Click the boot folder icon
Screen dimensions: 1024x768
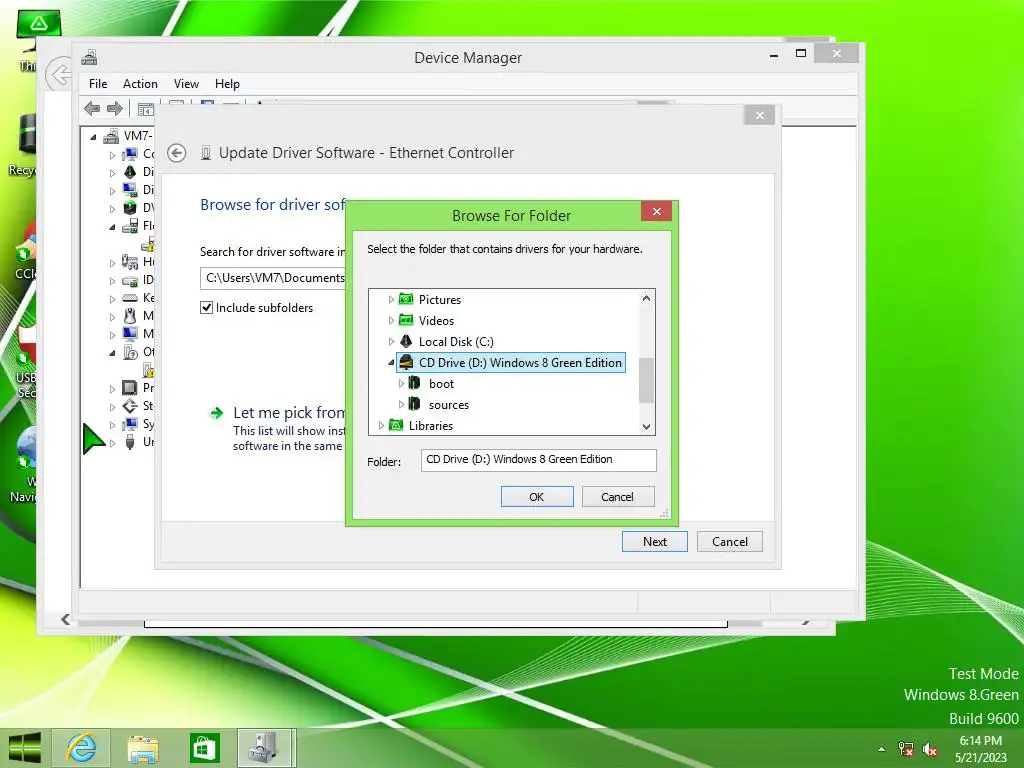[415, 383]
